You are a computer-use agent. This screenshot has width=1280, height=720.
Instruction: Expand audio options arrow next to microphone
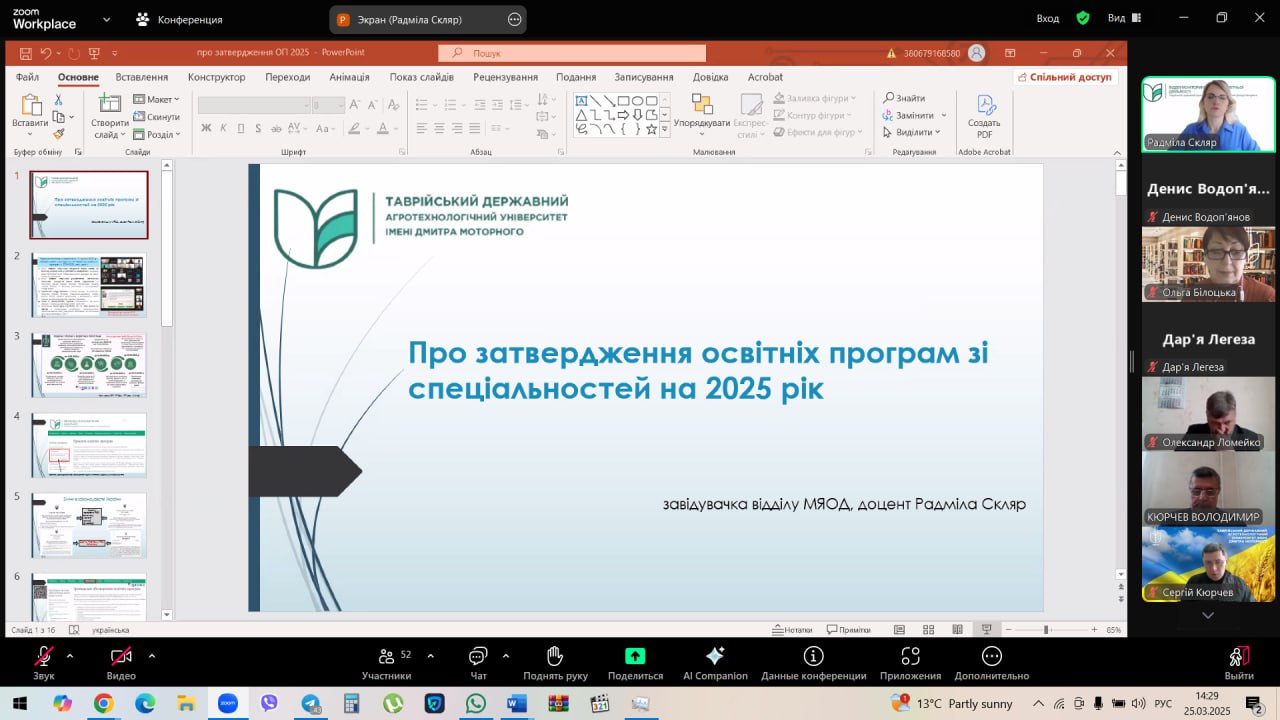click(70, 656)
